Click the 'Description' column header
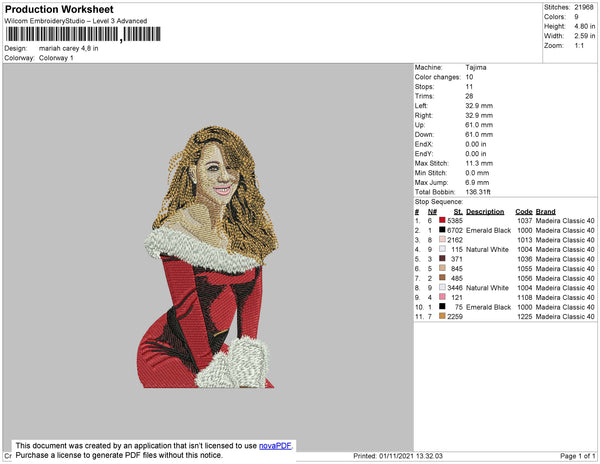Image resolution: width=600 pixels, height=464 pixels. [485, 212]
